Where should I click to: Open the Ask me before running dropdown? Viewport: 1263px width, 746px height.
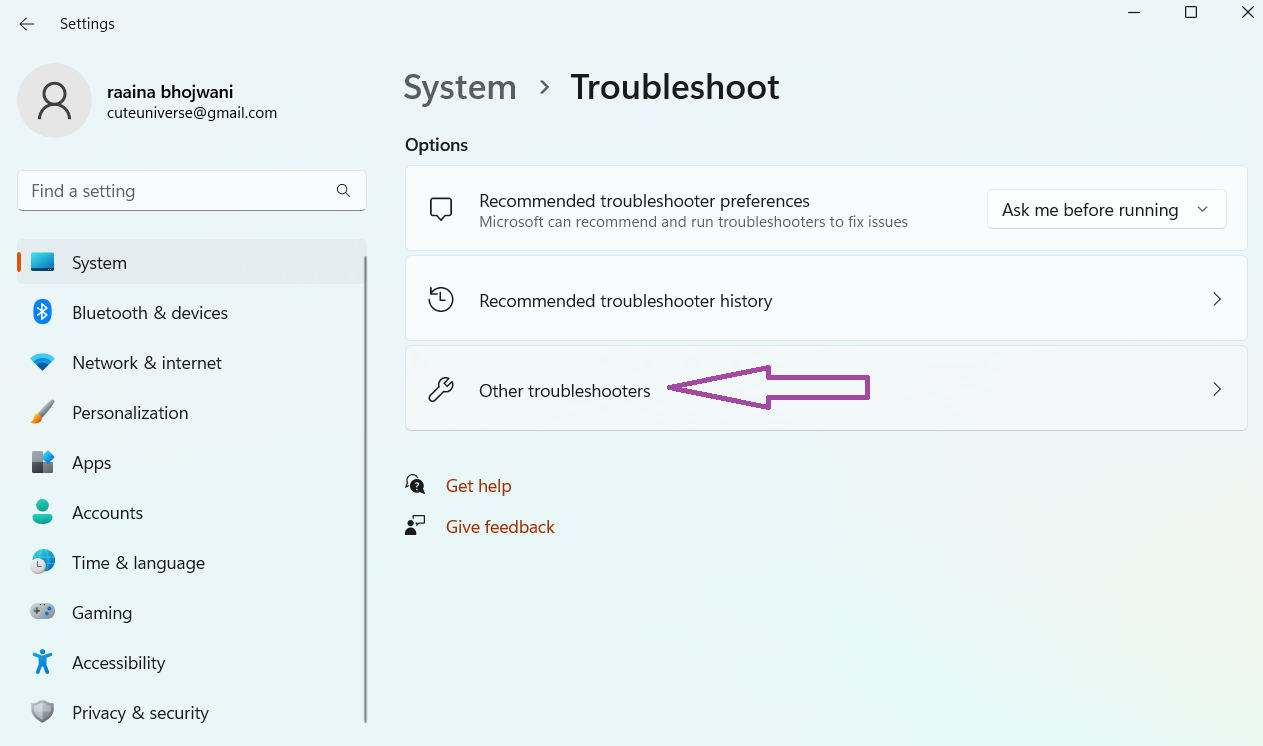pos(1106,210)
